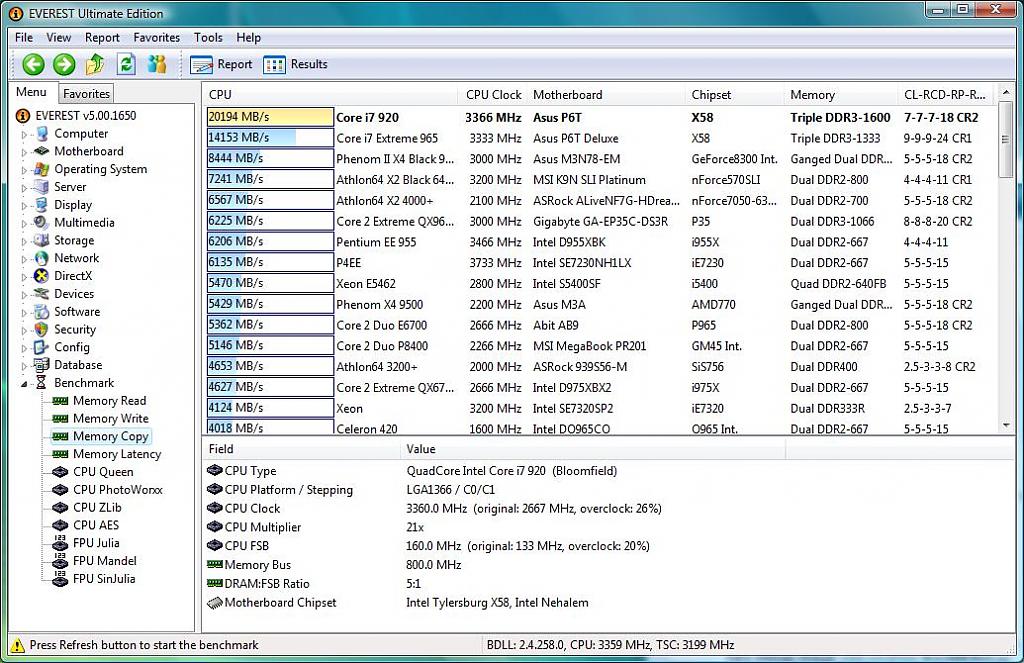
Task: Sort by the CPU Clock column header
Action: click(493, 95)
